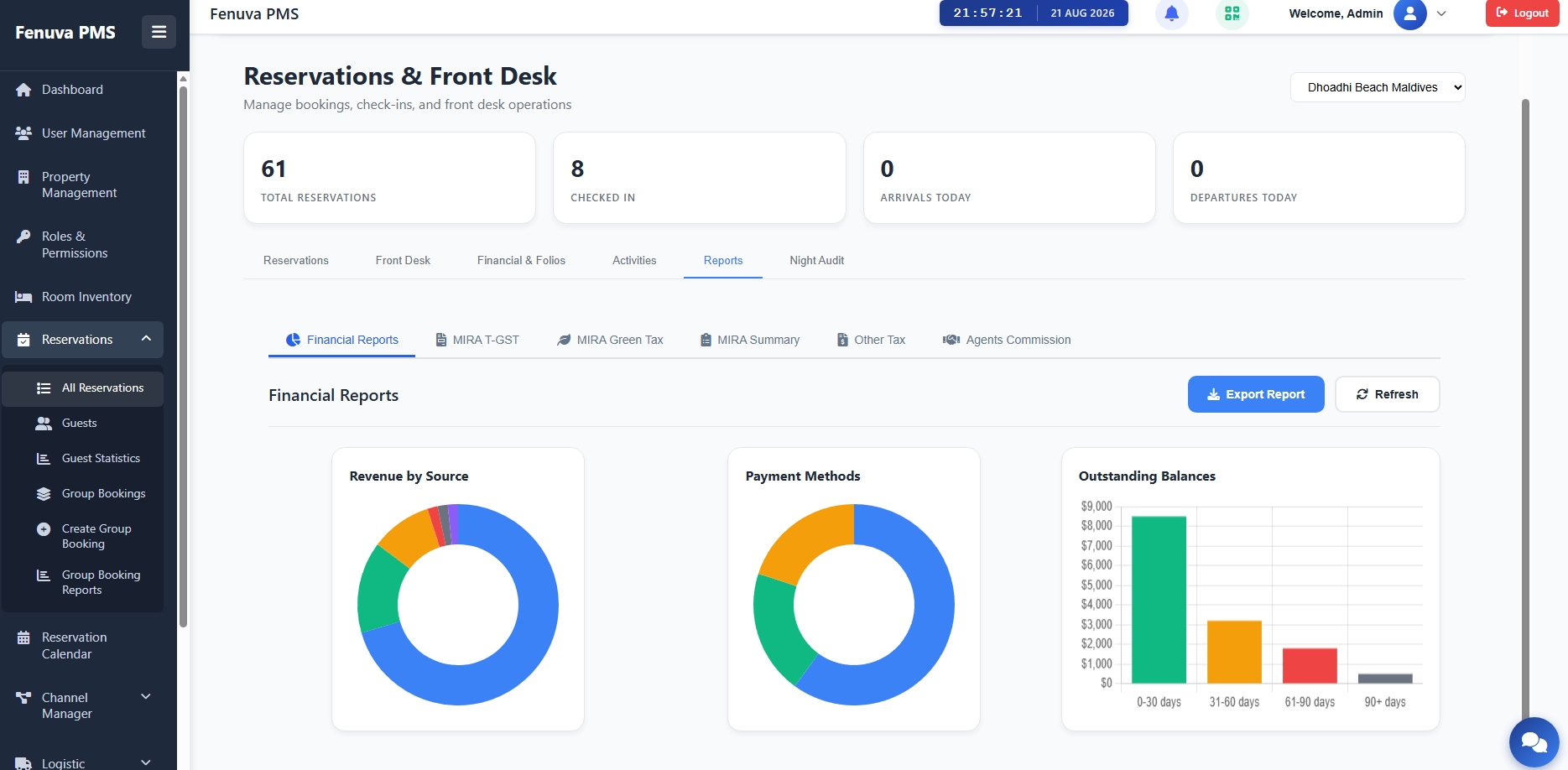Click the Financial Reports pie chart icon
The height and width of the screenshot is (770, 1568).
[x=293, y=340]
